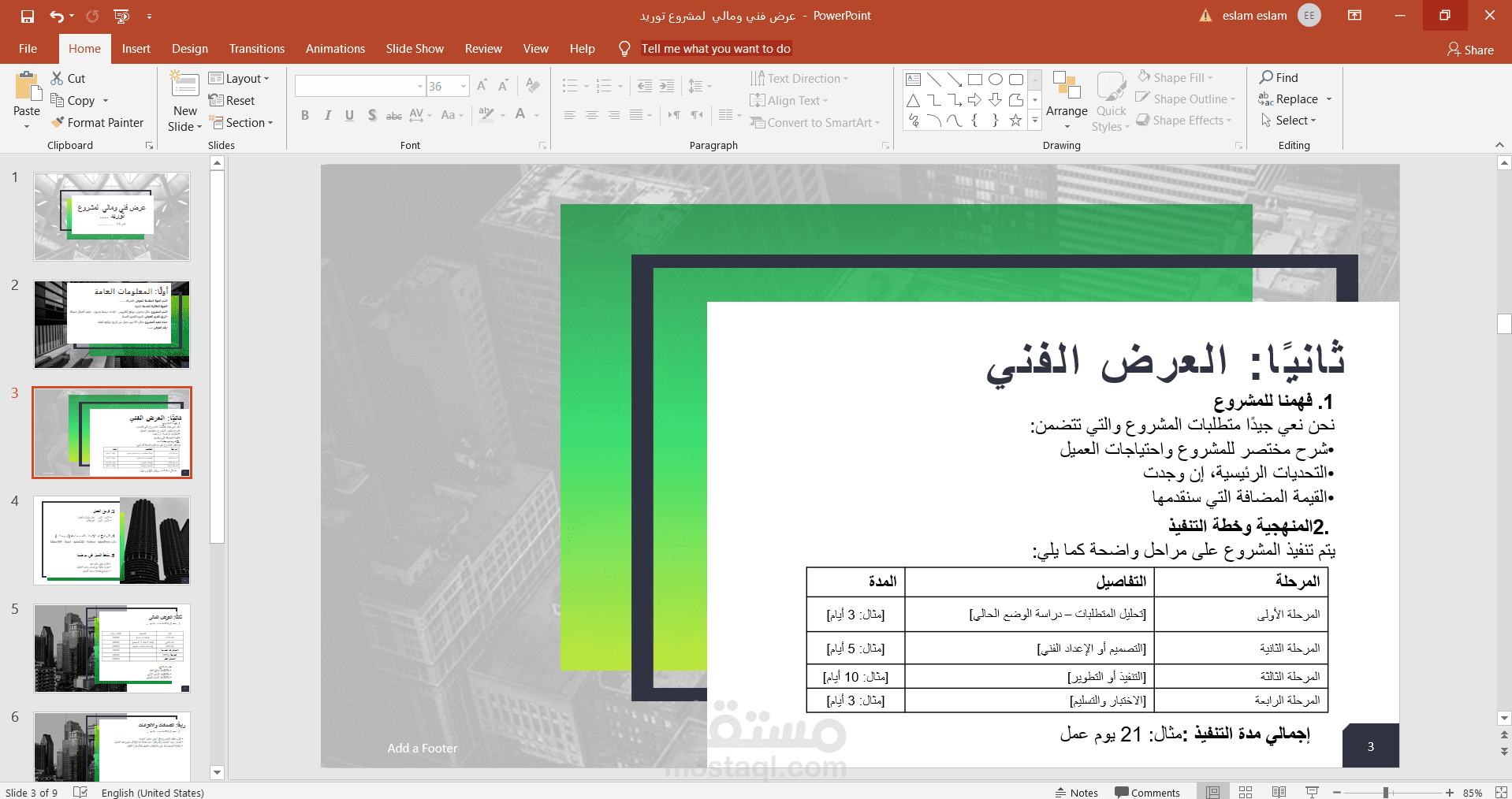Open Section dropdown
The image size is (1512, 799).
[x=241, y=122]
